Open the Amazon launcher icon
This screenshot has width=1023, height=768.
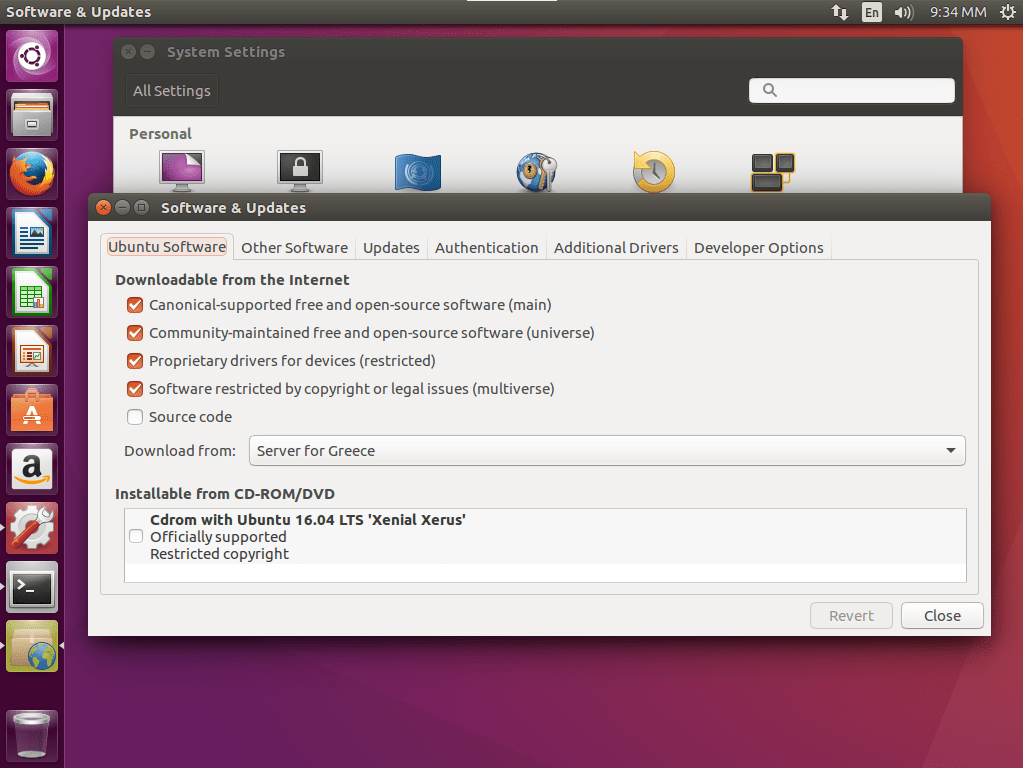(x=32, y=469)
